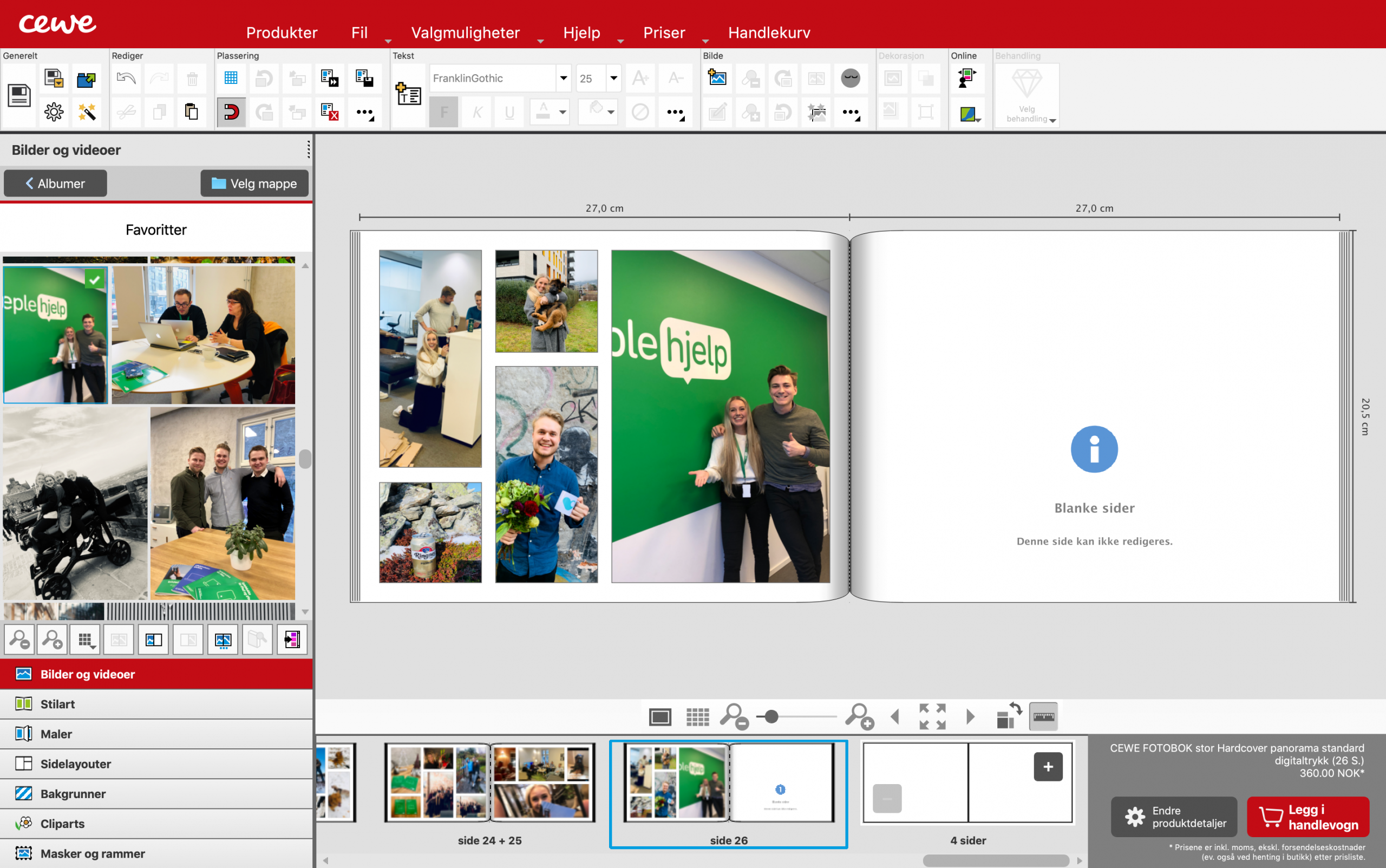Open the Handlekurv menu
Screen dimensions: 1386x868
point(769,32)
